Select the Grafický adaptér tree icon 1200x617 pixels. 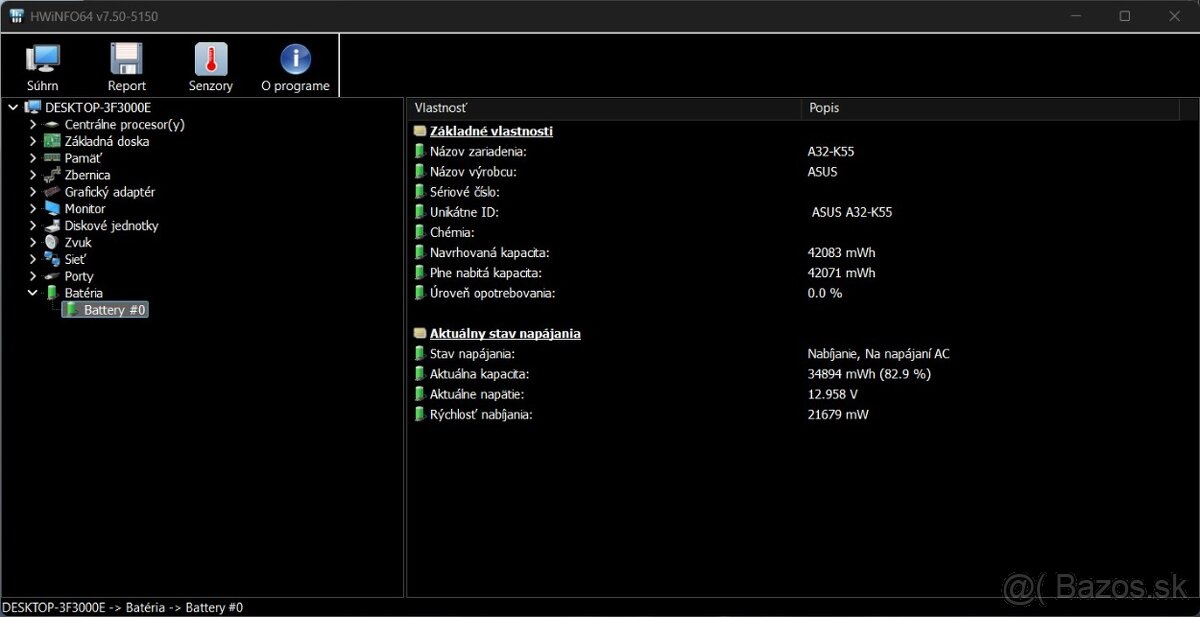pyautogui.click(x=53, y=192)
